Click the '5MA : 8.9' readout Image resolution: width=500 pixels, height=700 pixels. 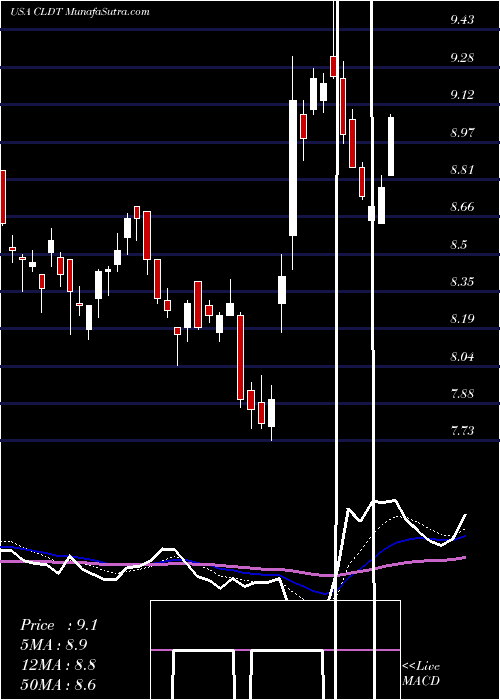[54, 645]
